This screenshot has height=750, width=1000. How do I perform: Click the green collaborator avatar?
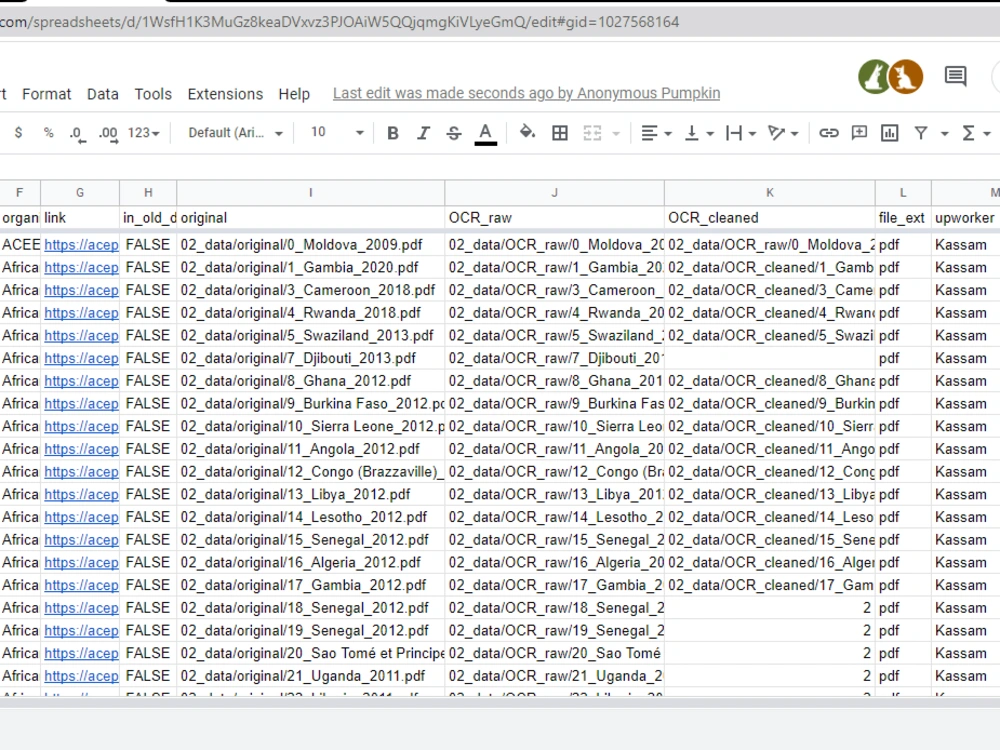click(874, 77)
